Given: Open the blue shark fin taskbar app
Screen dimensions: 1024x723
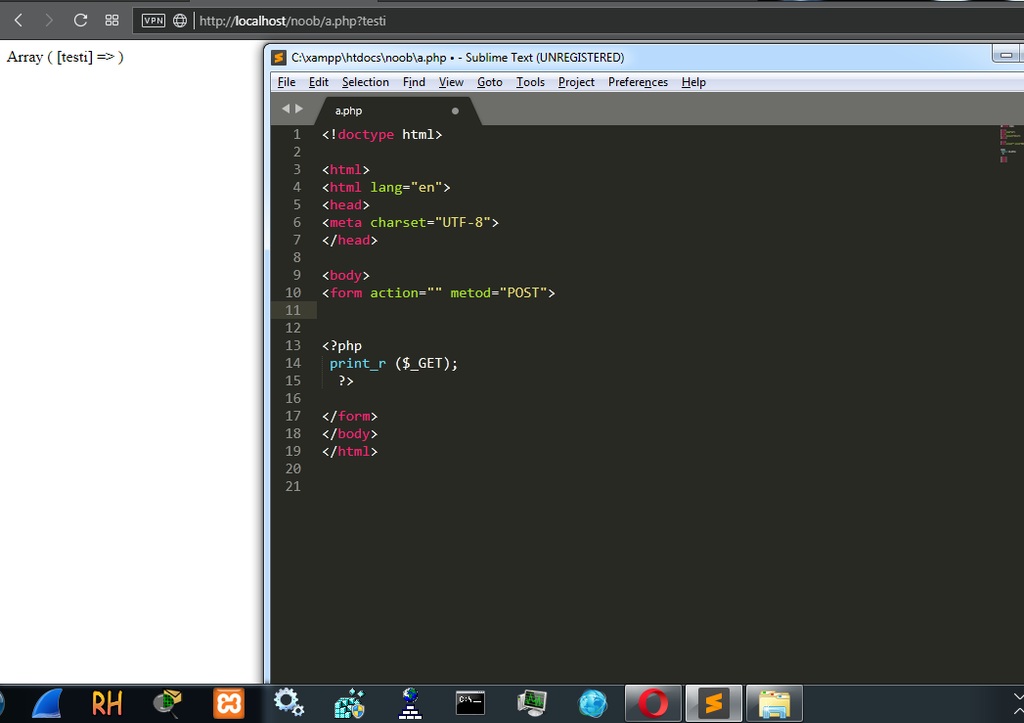Looking at the screenshot, I should 47,703.
